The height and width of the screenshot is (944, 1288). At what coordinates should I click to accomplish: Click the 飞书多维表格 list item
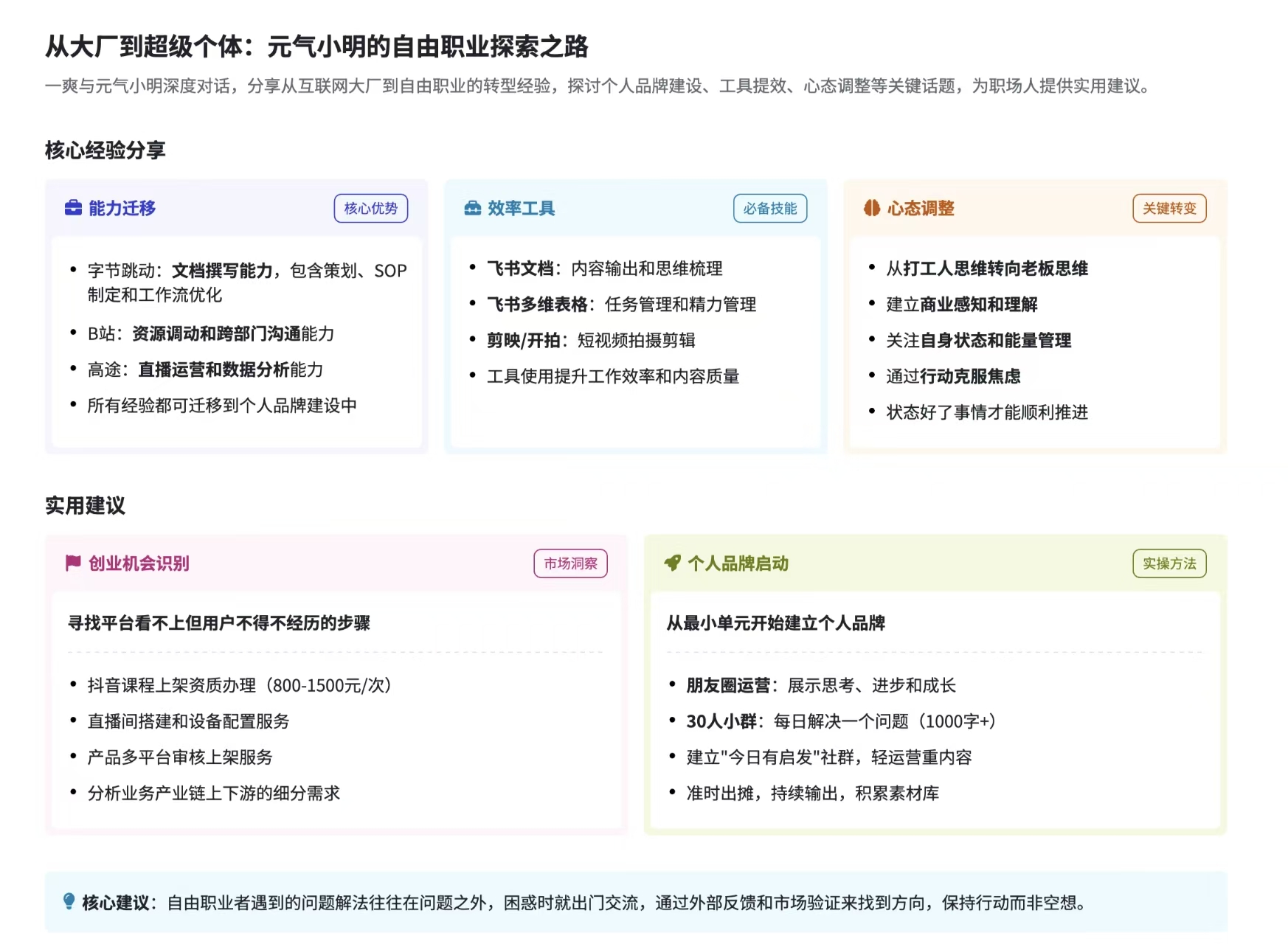pyautogui.click(x=621, y=305)
